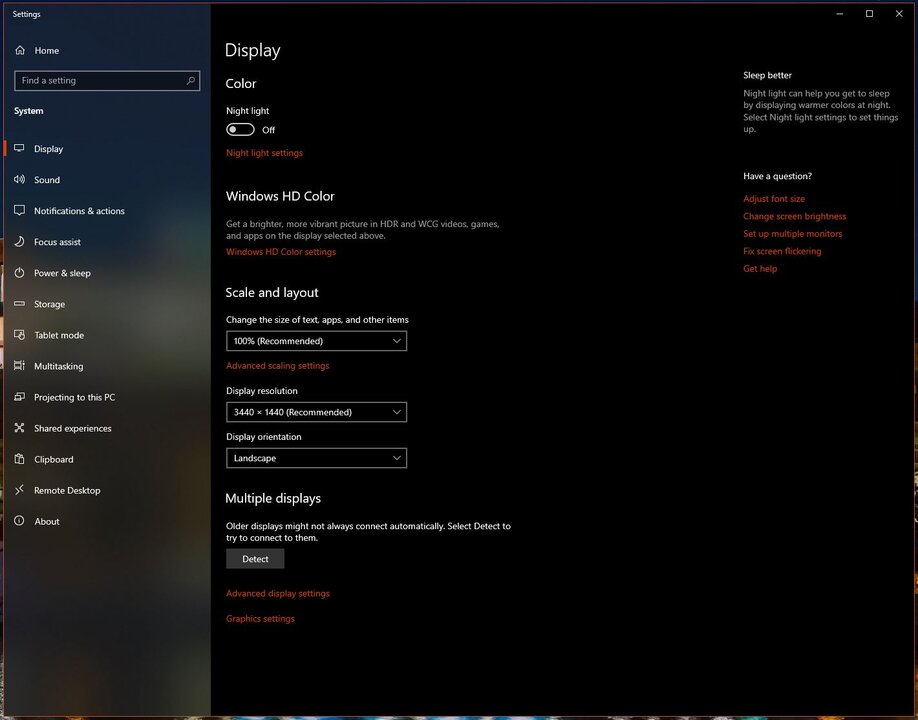Open the Display orientation dropdown
918x720 pixels.
click(x=316, y=458)
